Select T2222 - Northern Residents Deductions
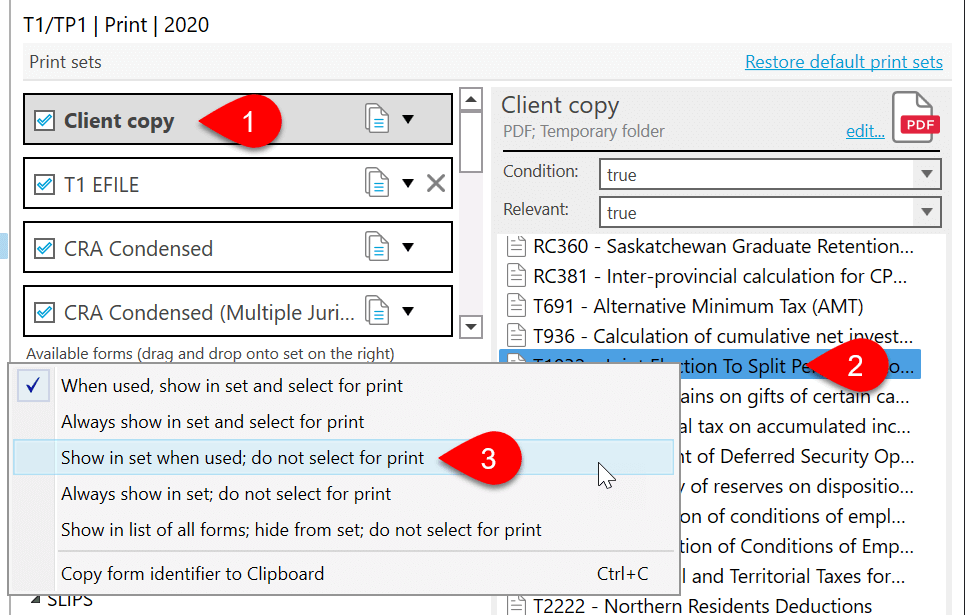 tap(702, 605)
